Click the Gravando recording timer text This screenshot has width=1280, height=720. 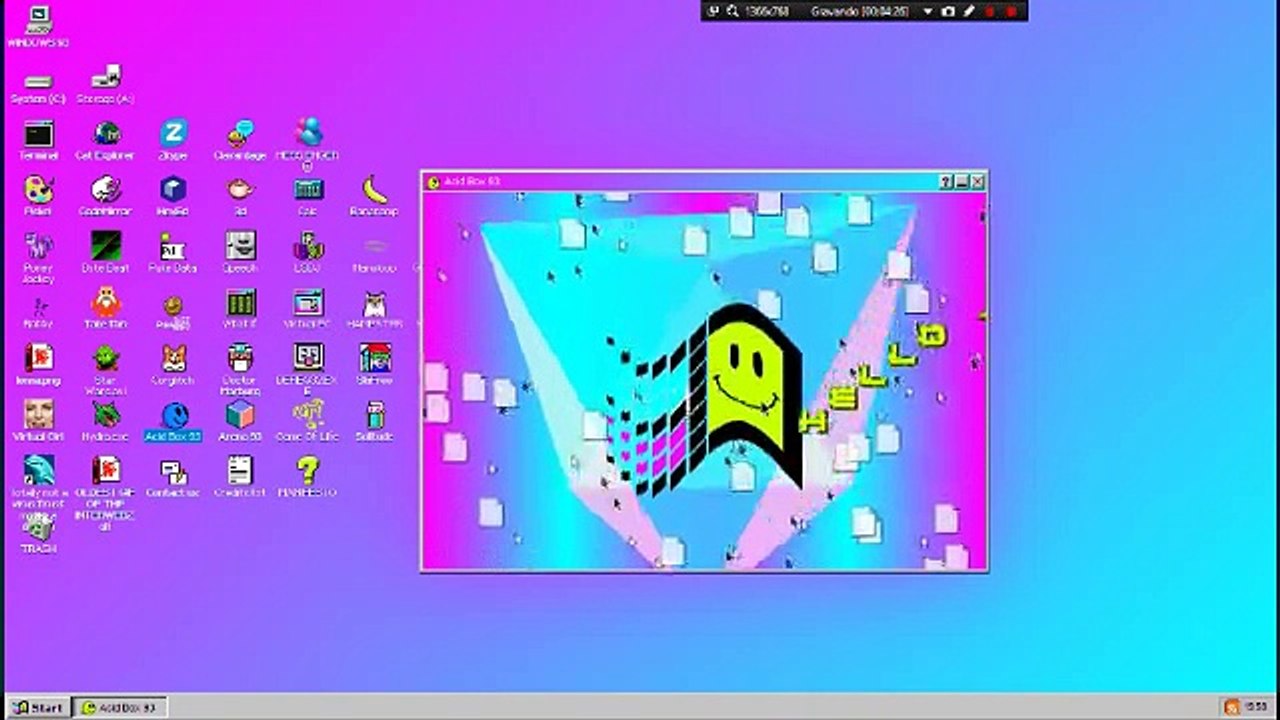click(x=859, y=11)
